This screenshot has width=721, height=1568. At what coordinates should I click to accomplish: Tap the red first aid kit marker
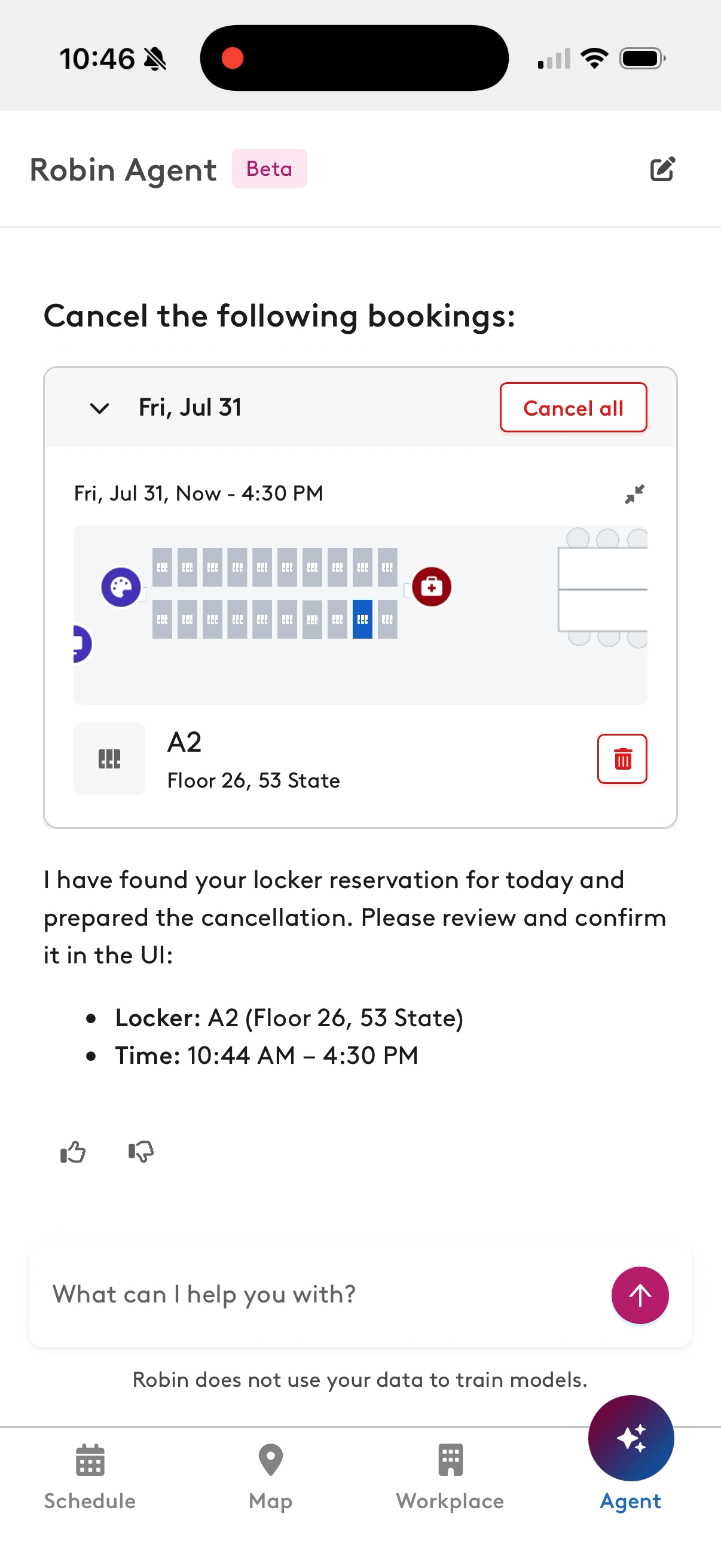coord(432,587)
